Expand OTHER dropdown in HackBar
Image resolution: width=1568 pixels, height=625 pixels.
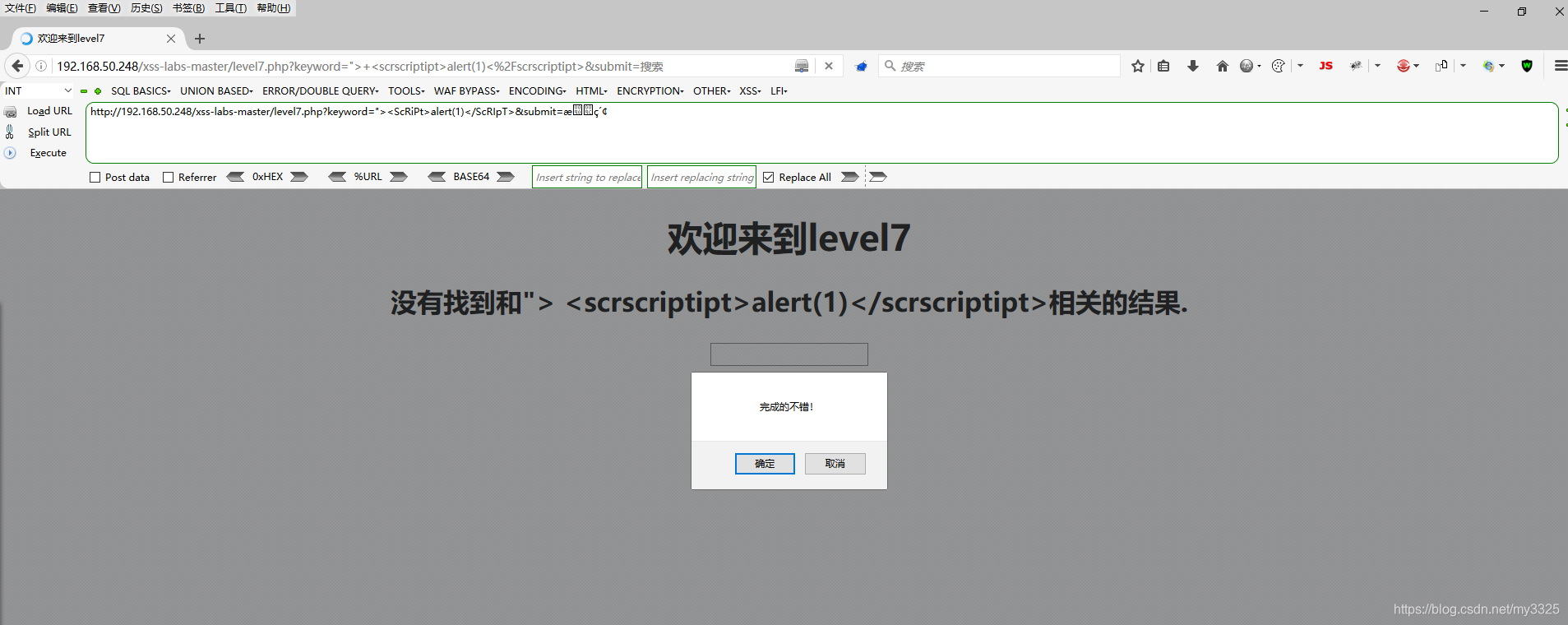(711, 91)
